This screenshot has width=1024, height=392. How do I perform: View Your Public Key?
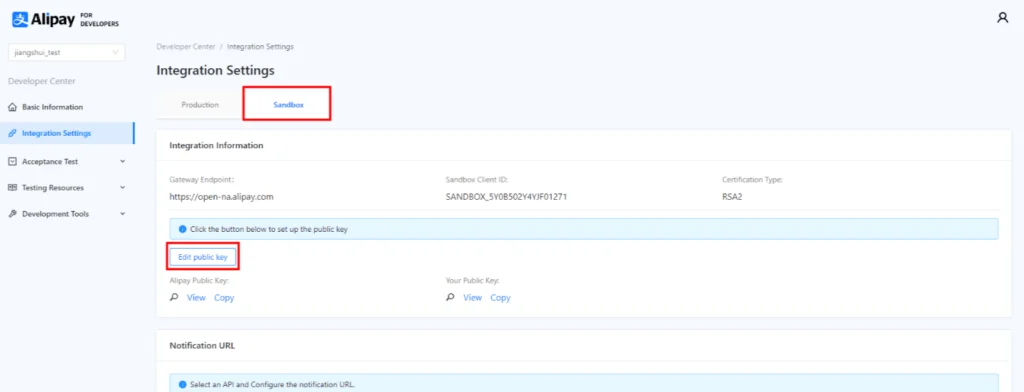[472, 298]
